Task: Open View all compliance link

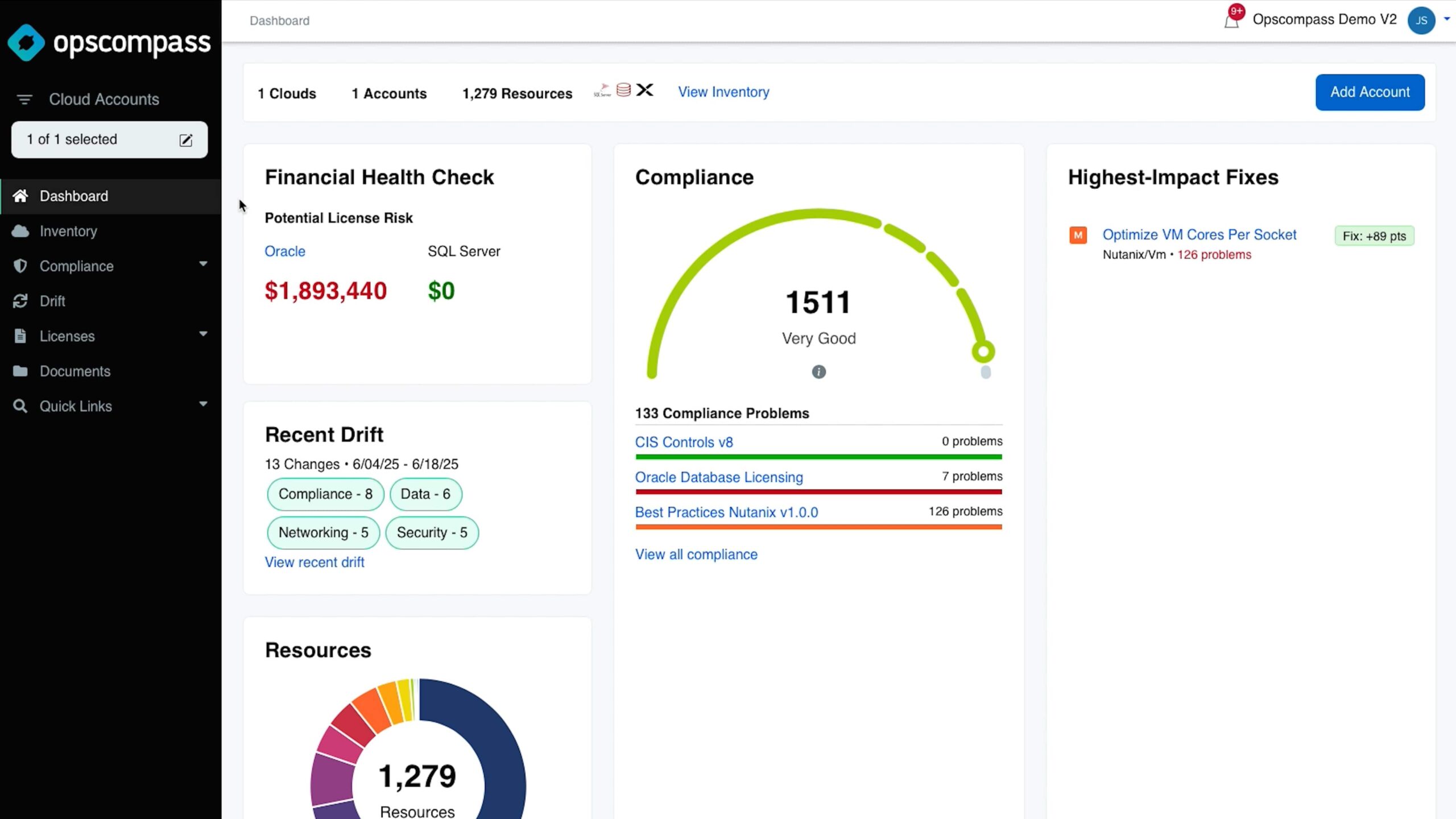Action: 696,555
